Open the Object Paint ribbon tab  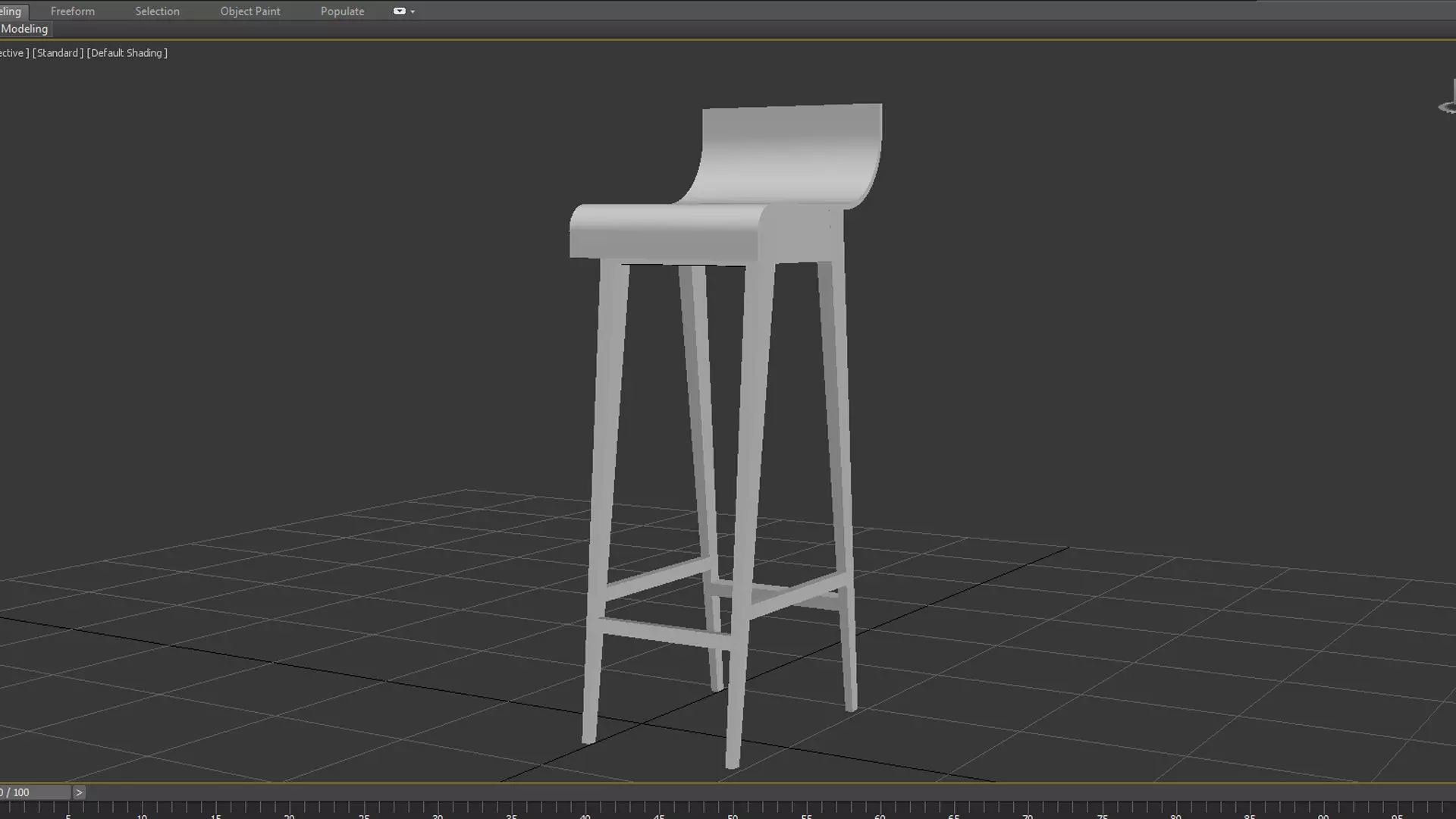(x=250, y=11)
